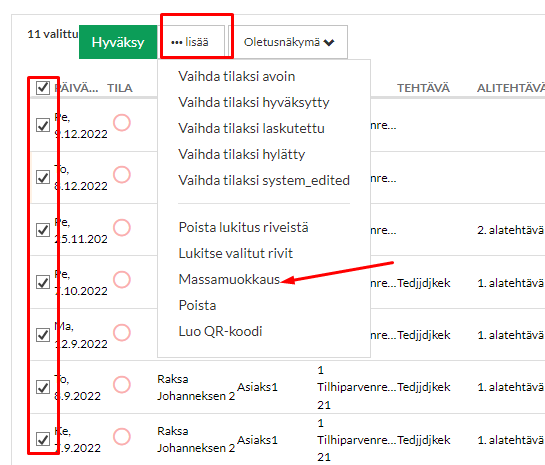Image resolution: width=545 pixels, height=465 pixels.
Task: Select Lukitse valitut rivit option
Action: point(235,253)
